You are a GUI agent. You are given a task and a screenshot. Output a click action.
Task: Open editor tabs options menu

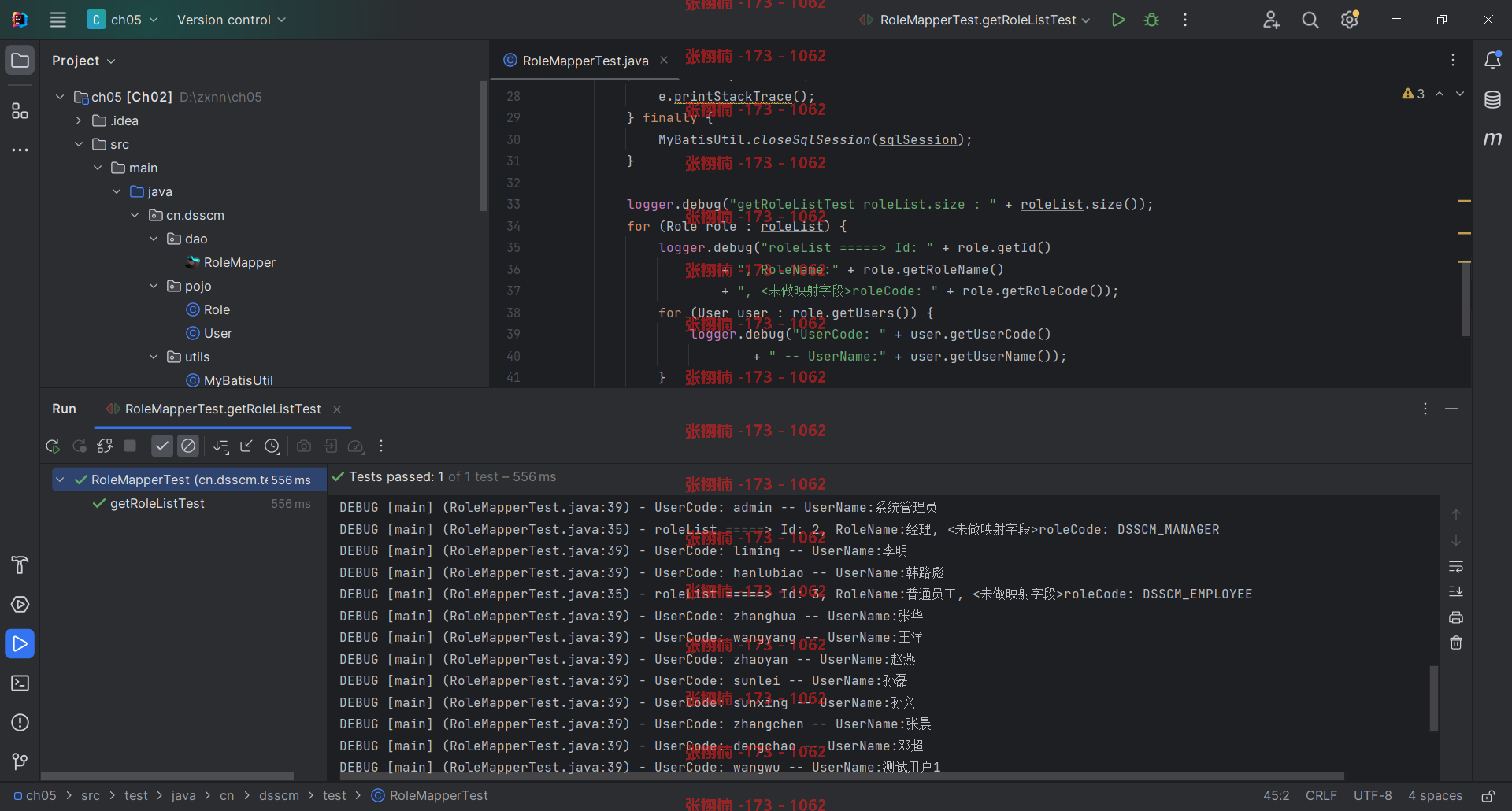pos(1453,60)
